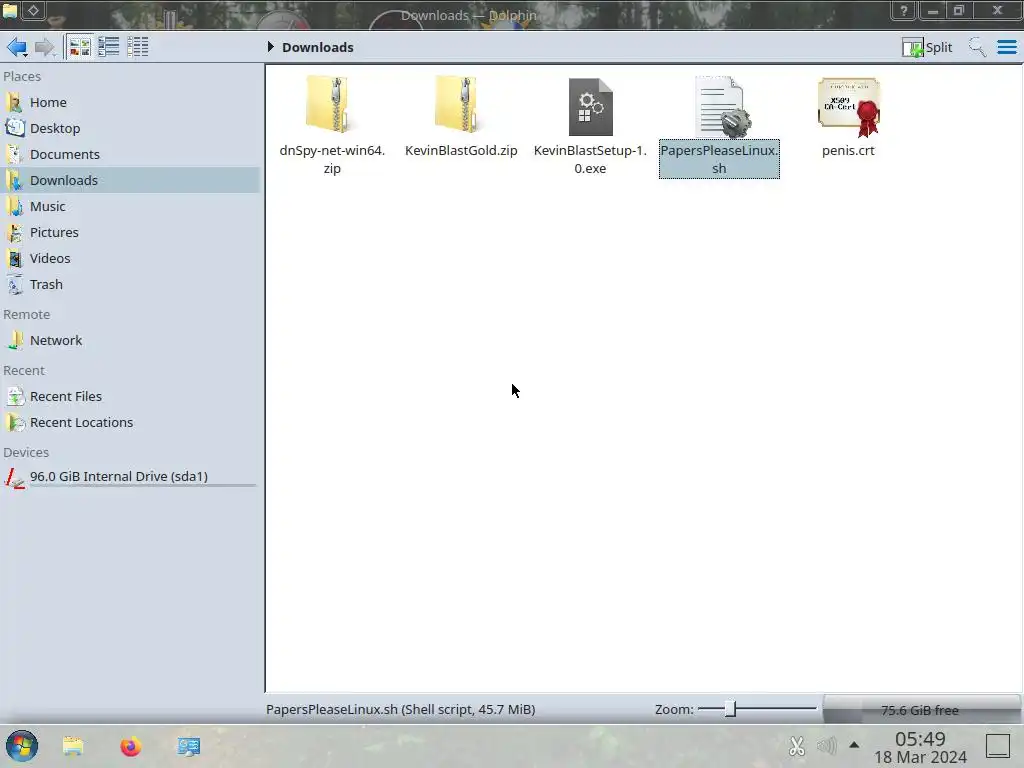1024x768 pixels.
Task: Click Show Desktop button in taskbar
Action: 997,746
